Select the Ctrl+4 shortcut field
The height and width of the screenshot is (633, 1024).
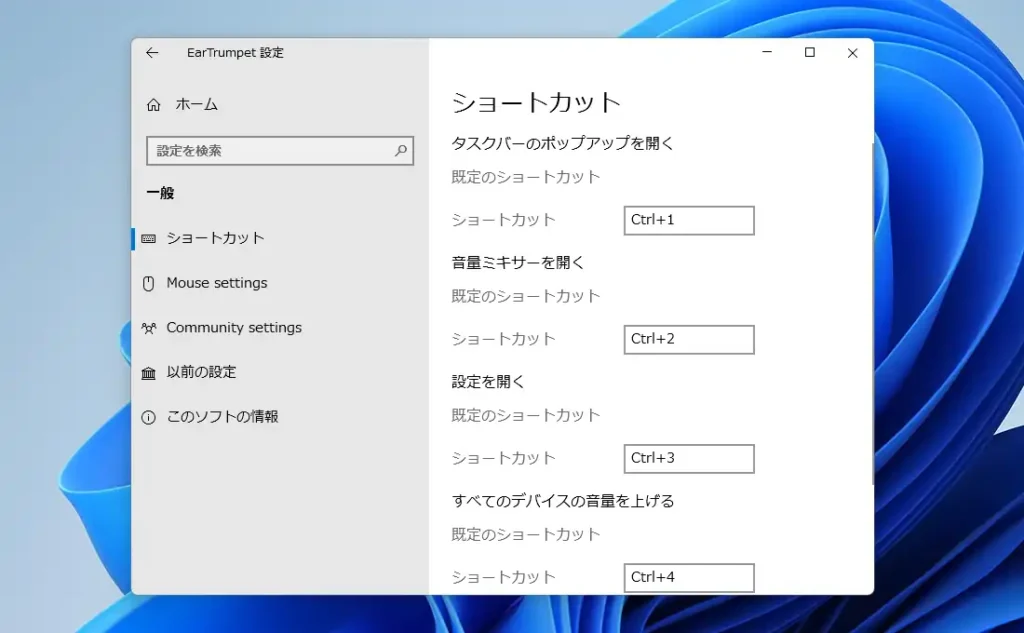[689, 577]
